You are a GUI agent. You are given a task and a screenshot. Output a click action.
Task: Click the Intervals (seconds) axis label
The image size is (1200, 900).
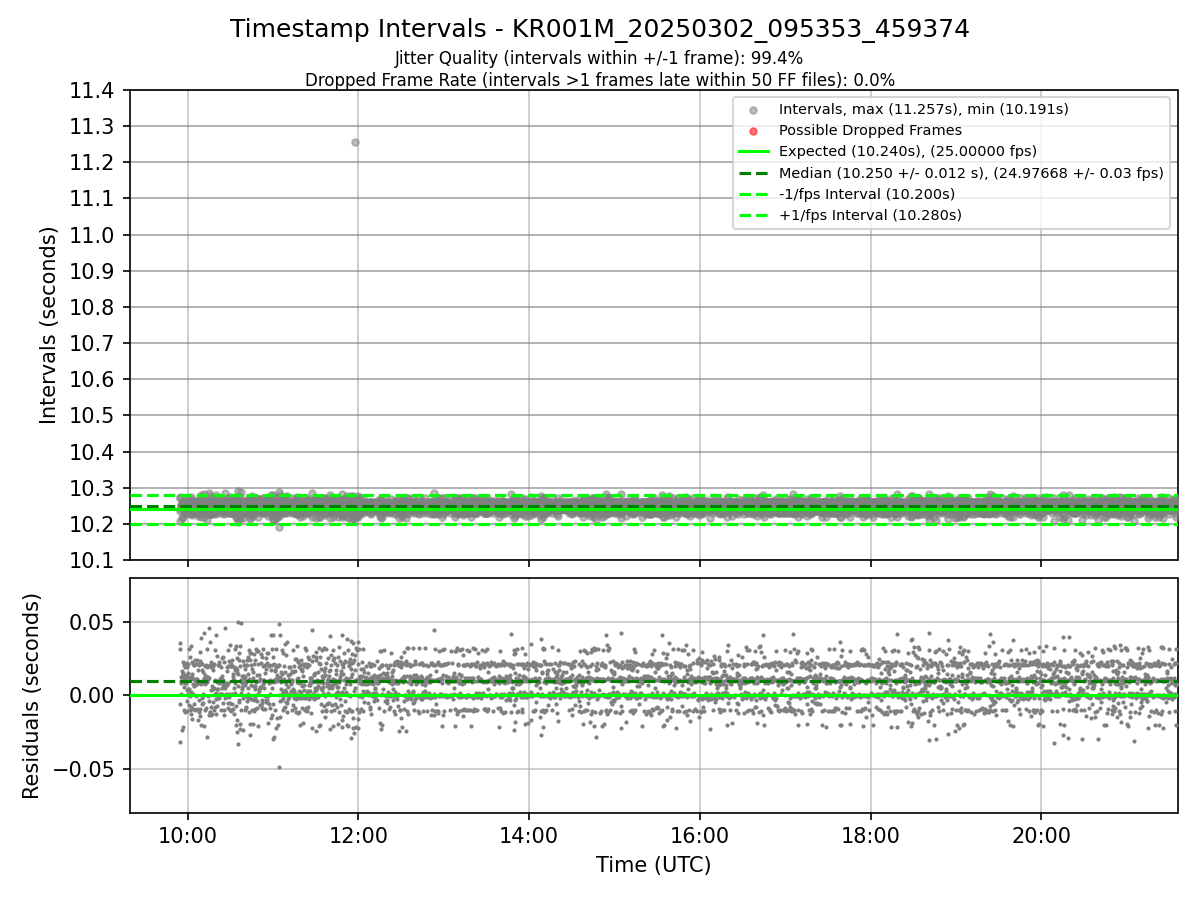tap(49, 325)
